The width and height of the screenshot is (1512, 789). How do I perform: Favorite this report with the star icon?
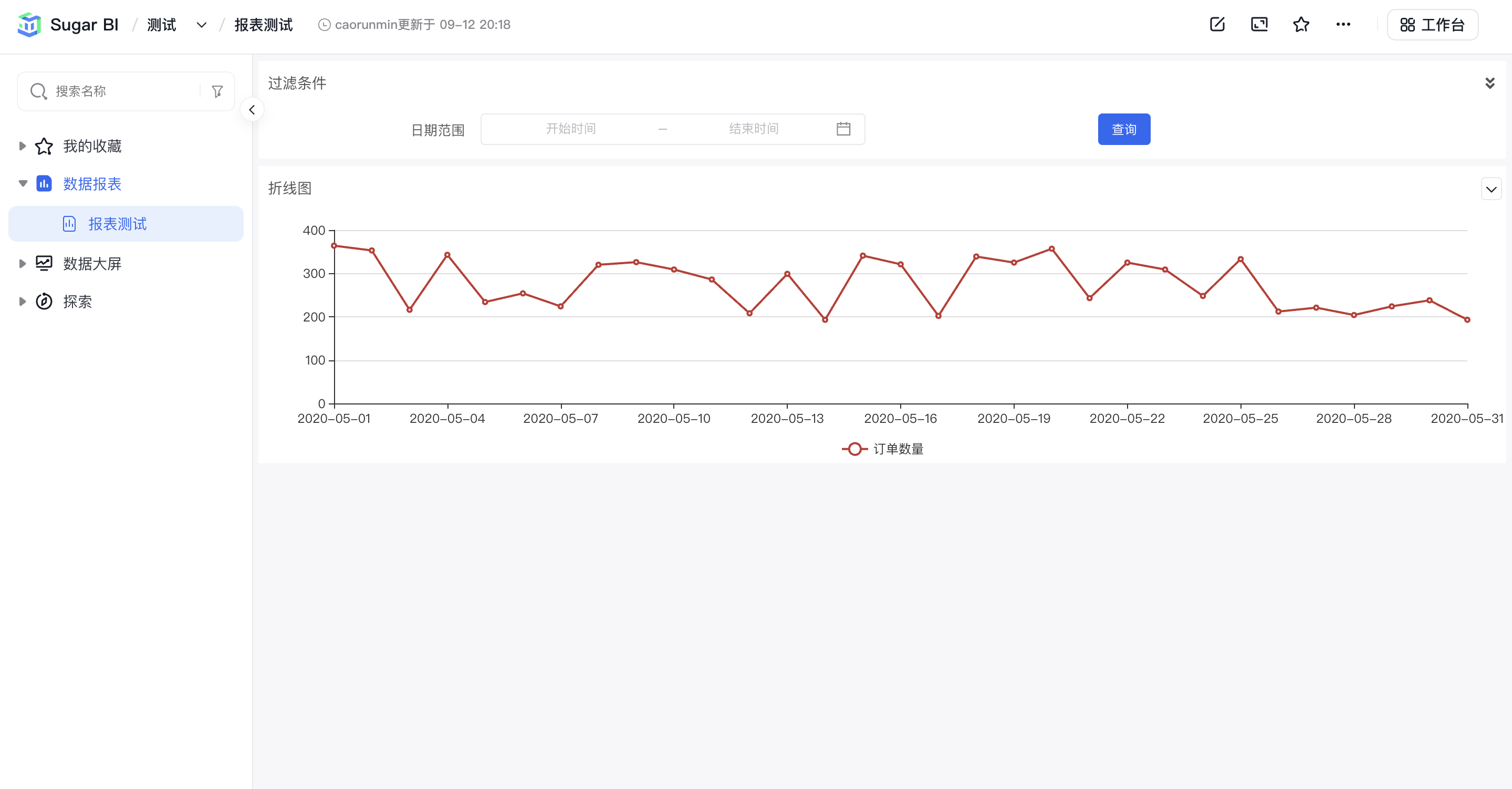point(1301,24)
